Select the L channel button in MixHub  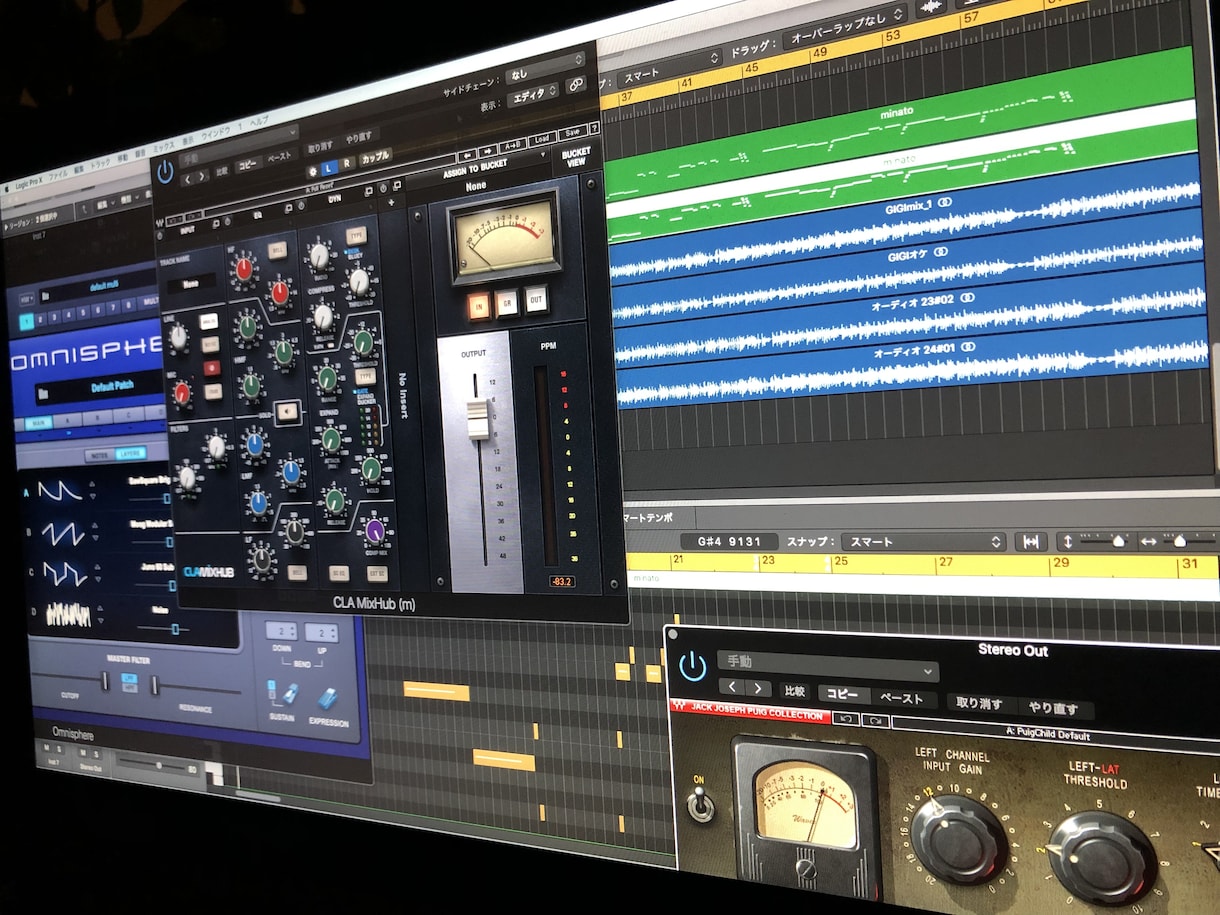pos(328,166)
